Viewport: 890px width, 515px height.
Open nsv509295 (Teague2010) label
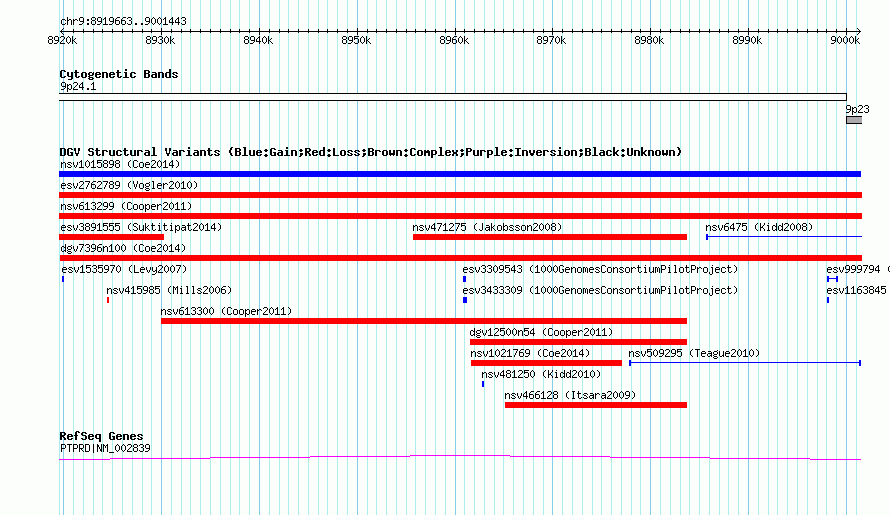pos(694,353)
